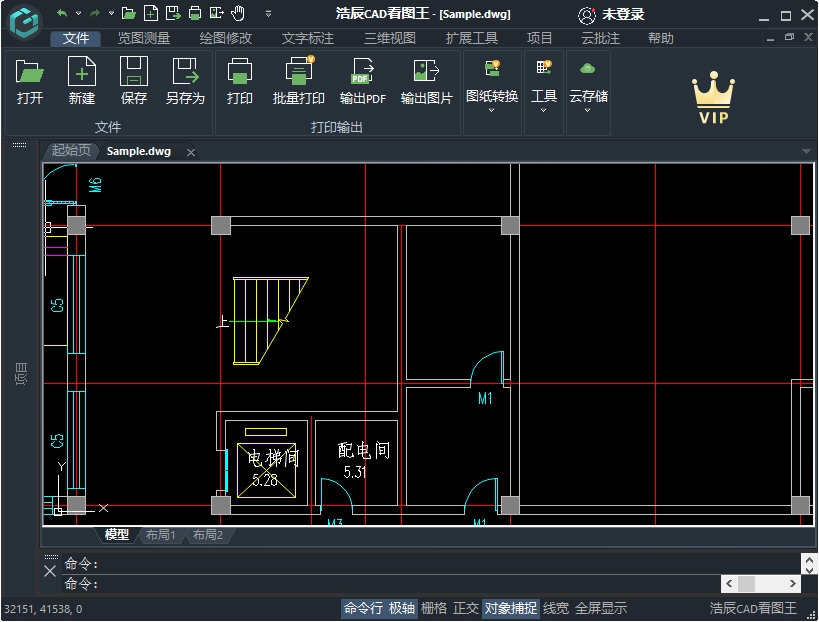The height and width of the screenshot is (622, 819).
Task: Click the horizontal scrollbar thumb in command line
Action: (746, 583)
